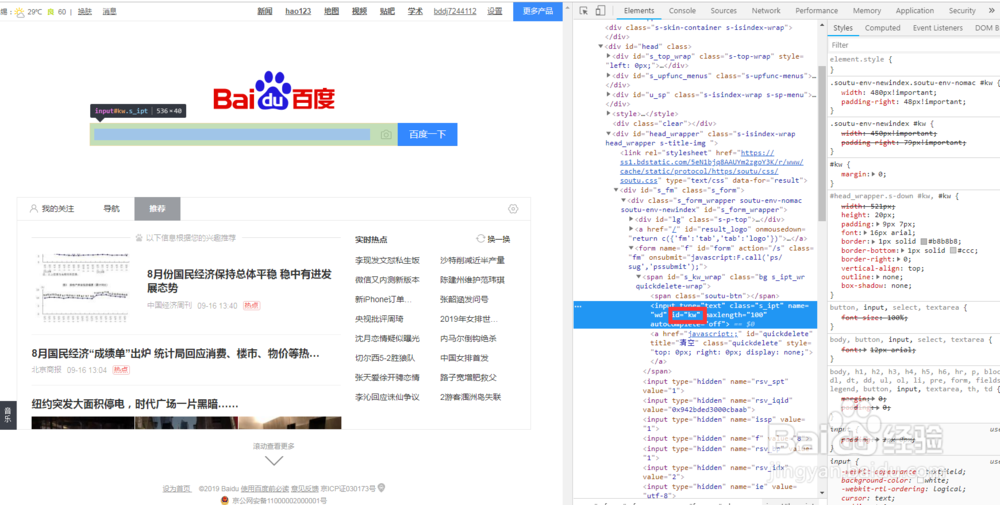Open the 视频 link in top navigation
The height and width of the screenshot is (505, 1000).
(x=359, y=11)
